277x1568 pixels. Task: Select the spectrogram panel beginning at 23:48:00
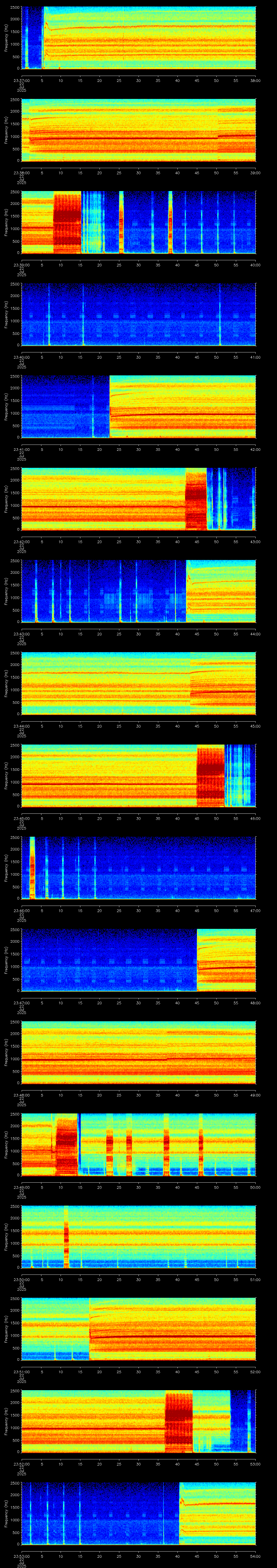[138, 1052]
